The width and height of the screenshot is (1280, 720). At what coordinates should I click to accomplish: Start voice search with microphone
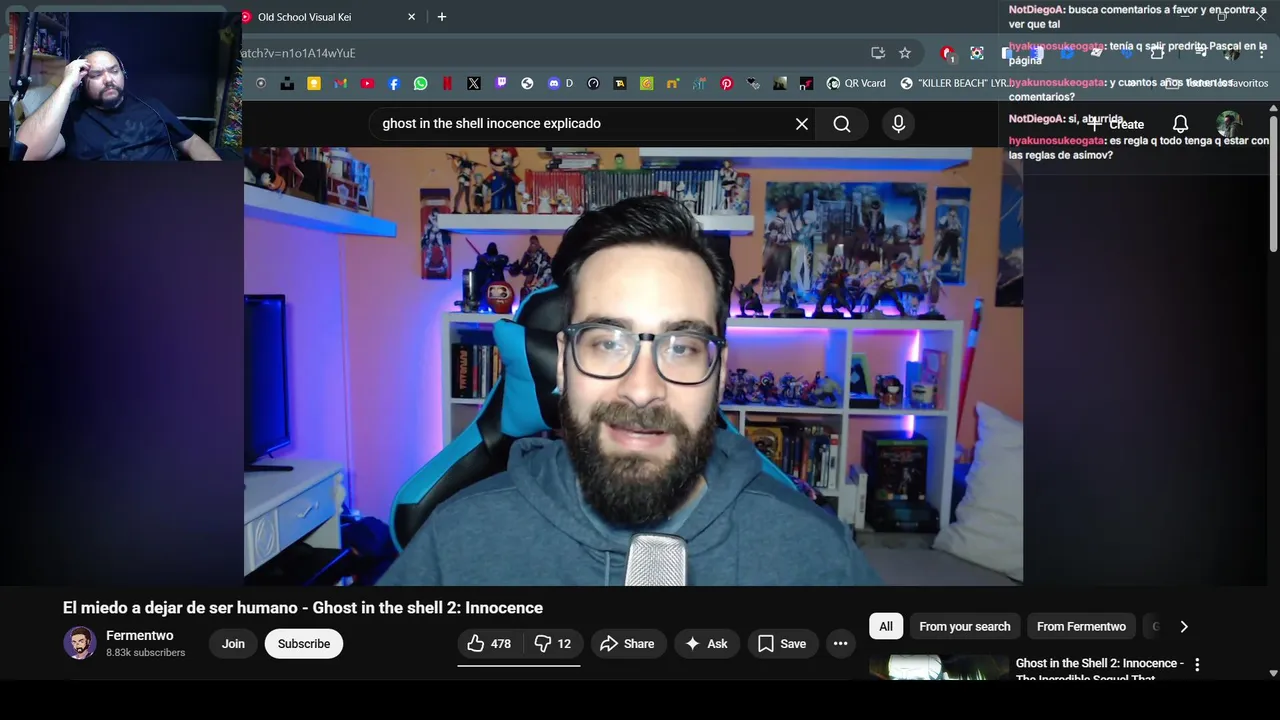tap(898, 124)
